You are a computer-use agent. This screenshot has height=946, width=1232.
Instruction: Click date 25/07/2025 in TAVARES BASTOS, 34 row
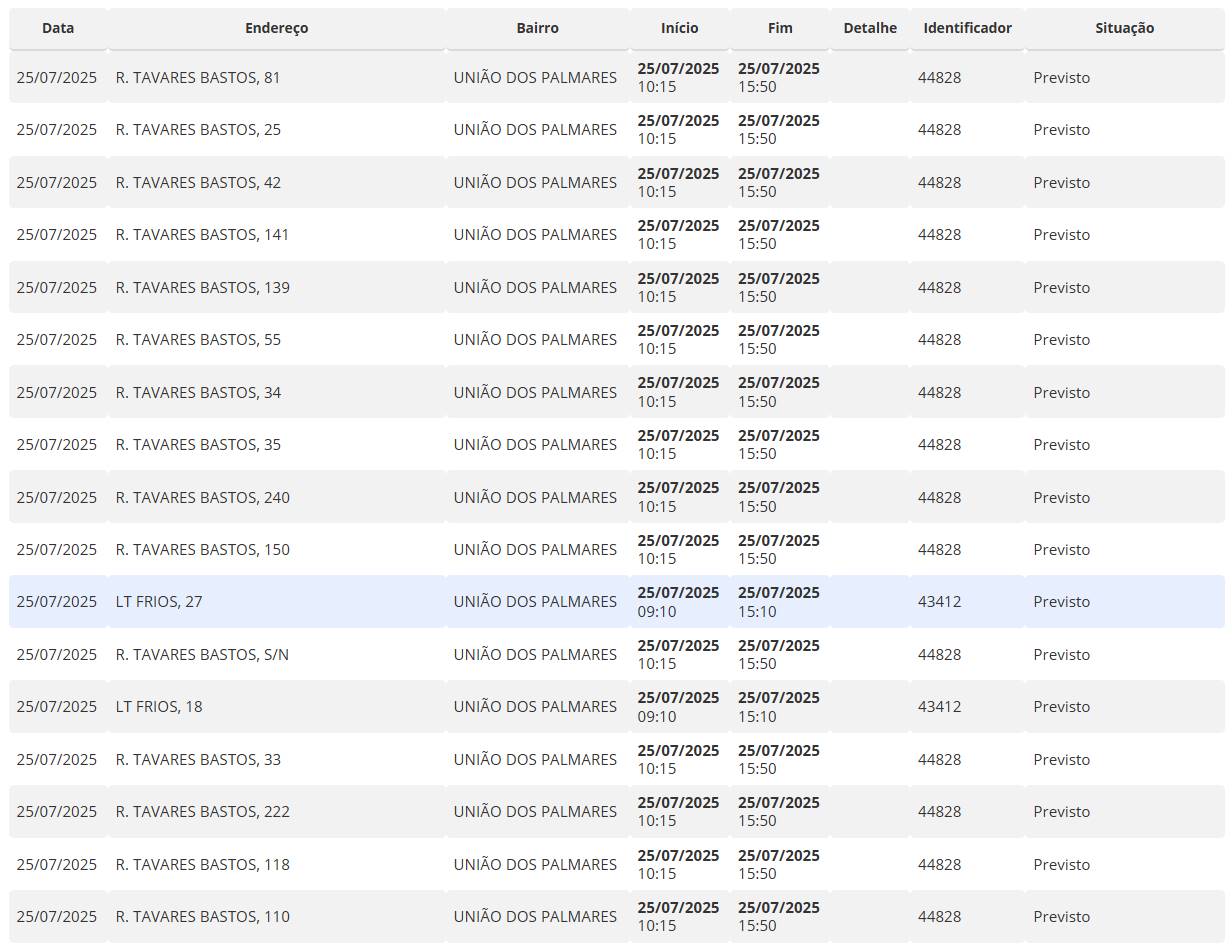click(x=57, y=392)
